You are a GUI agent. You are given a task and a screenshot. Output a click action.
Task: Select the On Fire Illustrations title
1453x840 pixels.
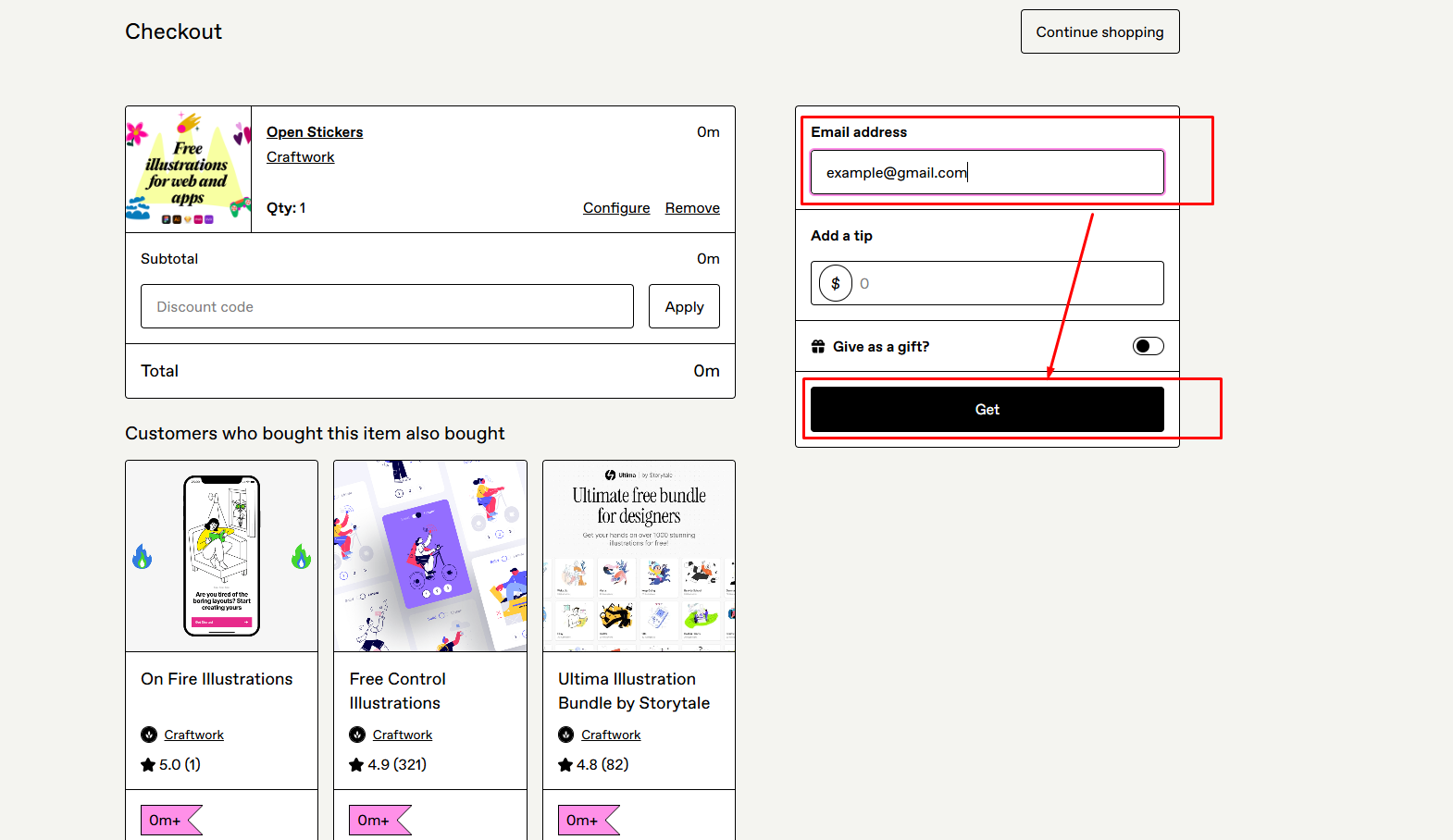pos(217,679)
